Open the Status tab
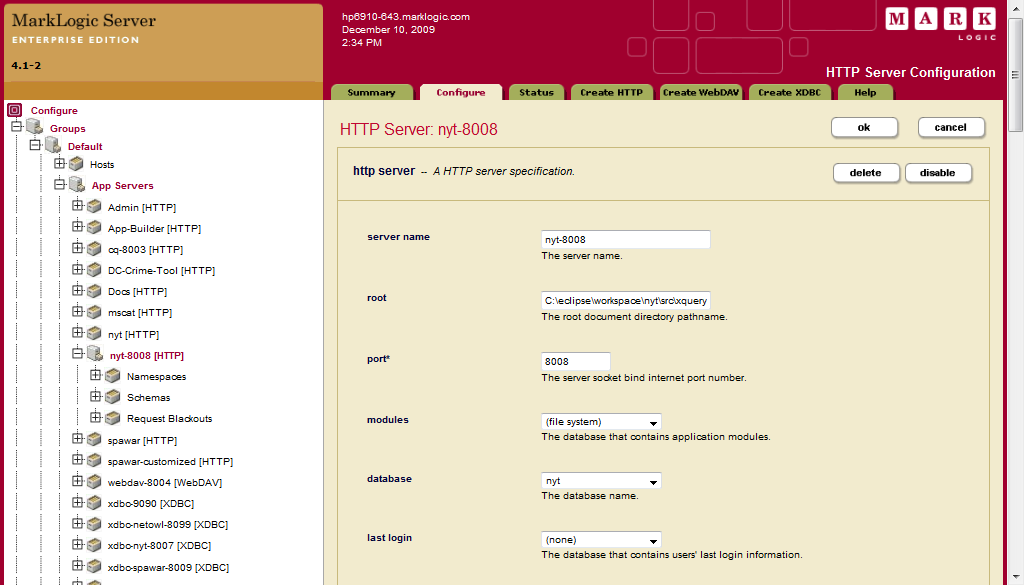This screenshot has width=1024, height=585. [x=536, y=92]
